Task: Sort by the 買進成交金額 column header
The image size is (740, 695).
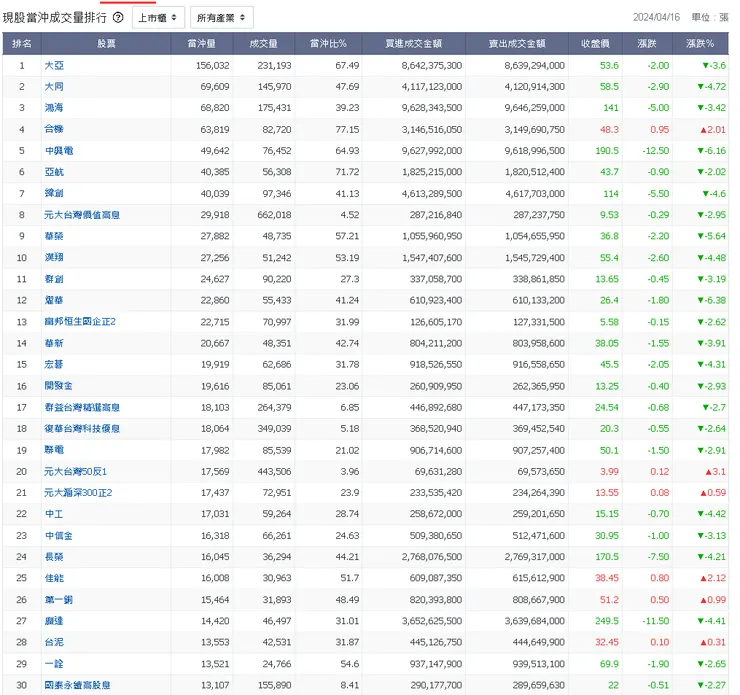Action: coord(413,43)
